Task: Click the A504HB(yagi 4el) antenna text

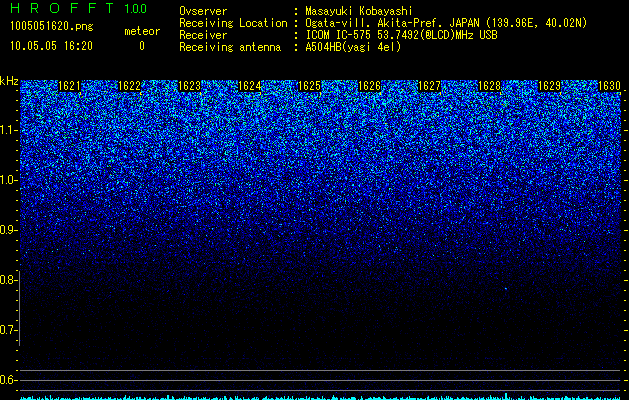Action: pos(353,47)
